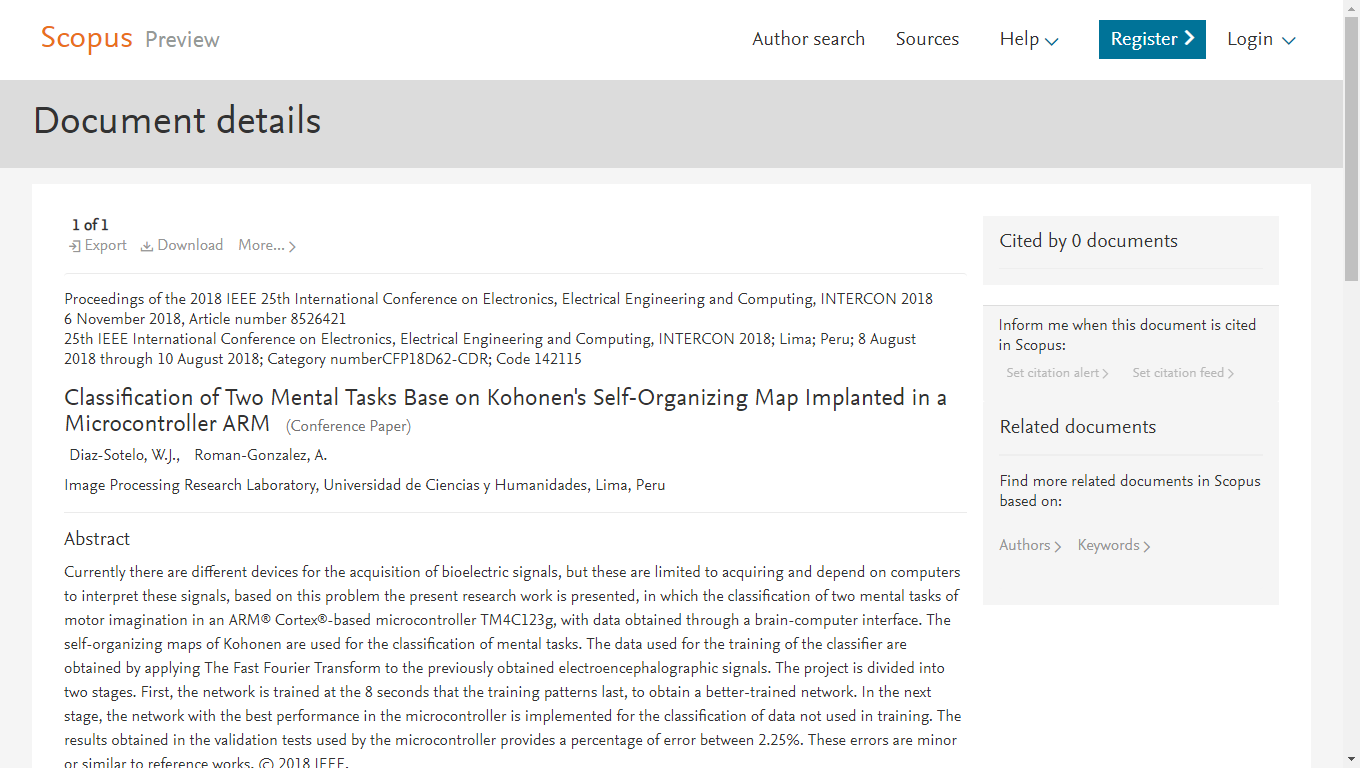Click the Document details heading

click(177, 121)
